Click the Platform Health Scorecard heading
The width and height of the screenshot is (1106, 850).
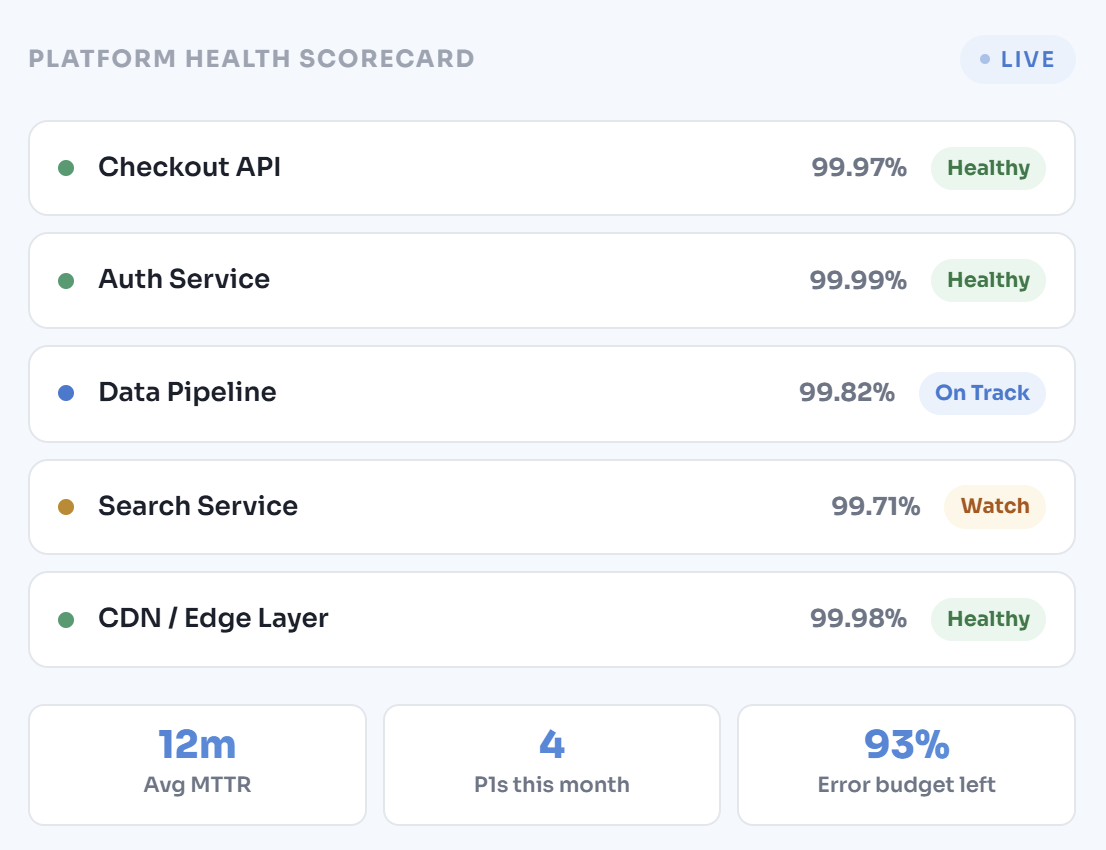tap(252, 59)
